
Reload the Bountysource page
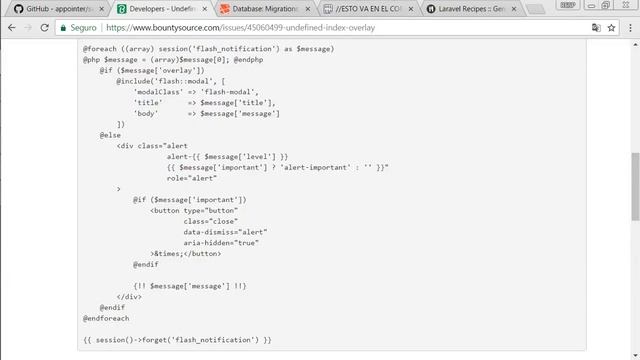(44, 28)
